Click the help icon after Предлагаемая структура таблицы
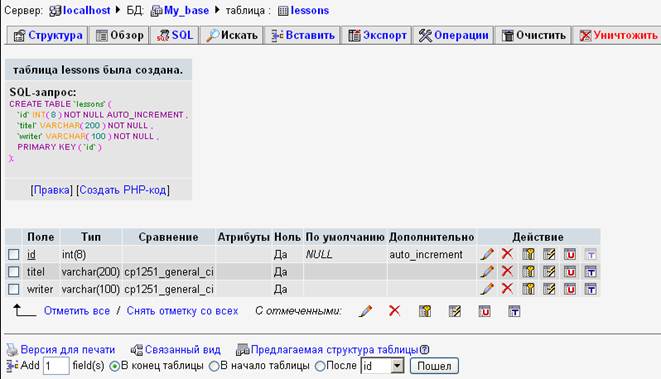This screenshot has height=379, width=661. tap(425, 349)
